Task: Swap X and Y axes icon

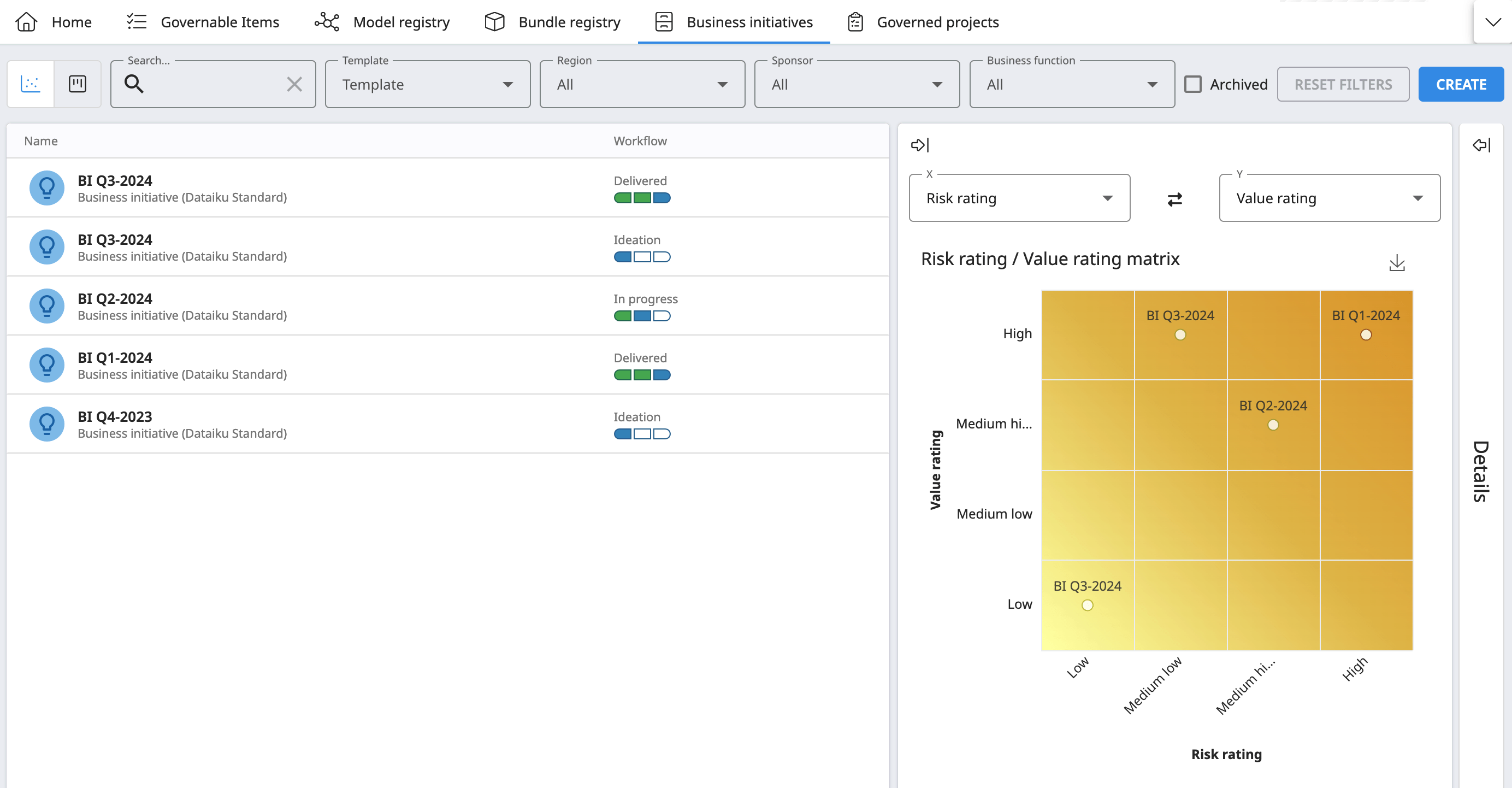Action: click(x=1174, y=199)
